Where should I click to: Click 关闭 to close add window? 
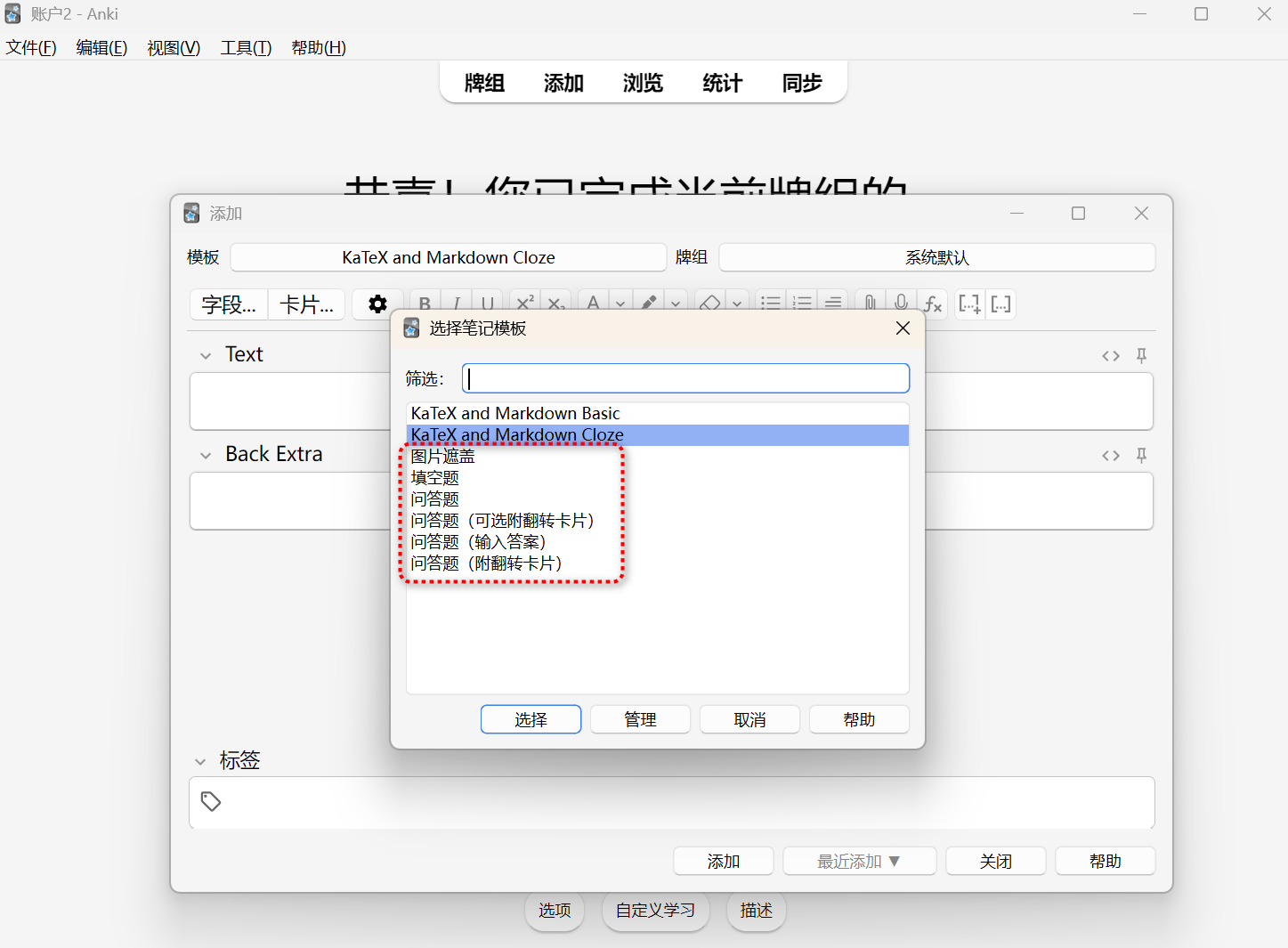coord(995,861)
